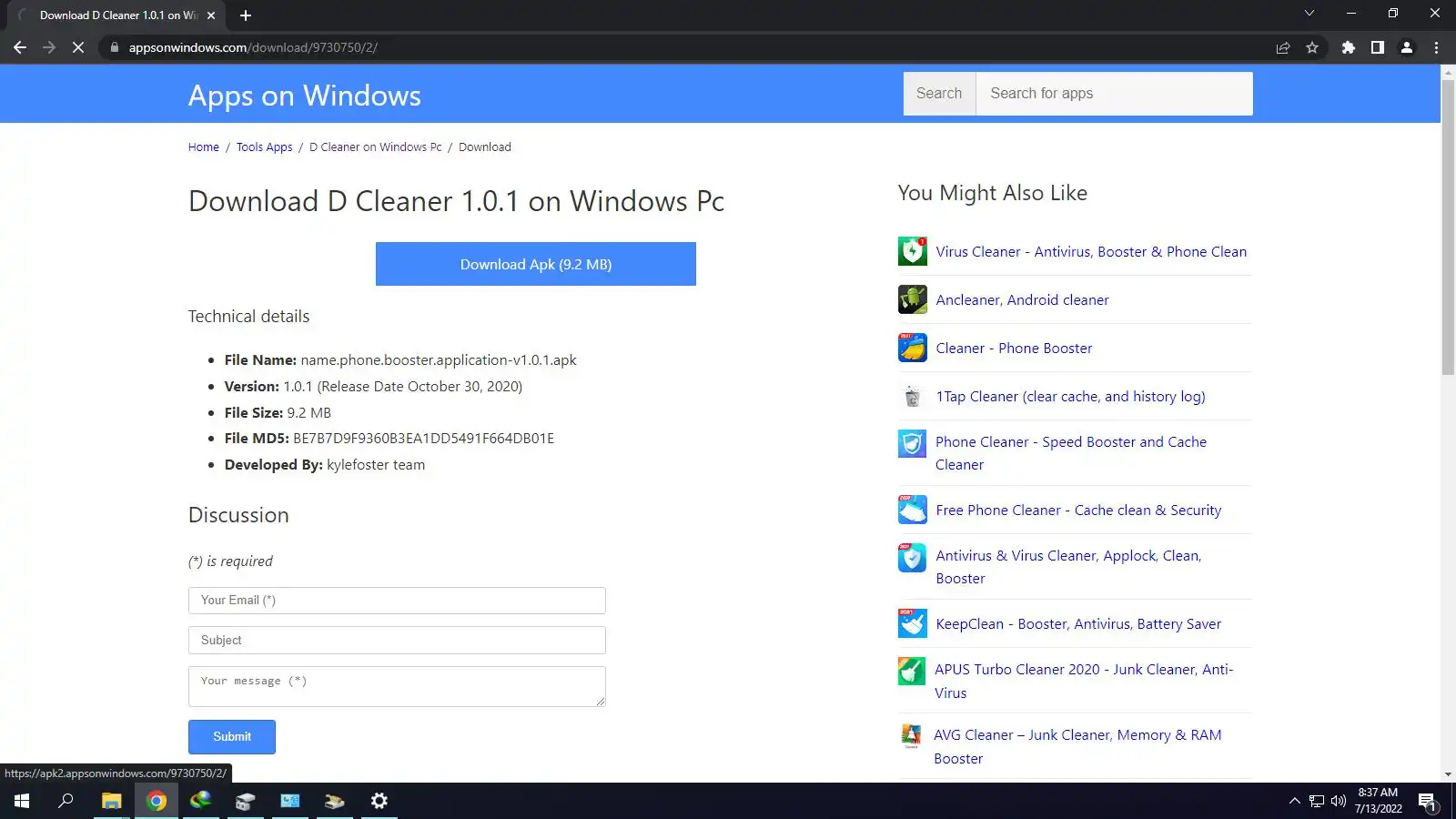This screenshot has height=819, width=1456.
Task: Click the Apps on Windows site title
Action: pos(305,96)
